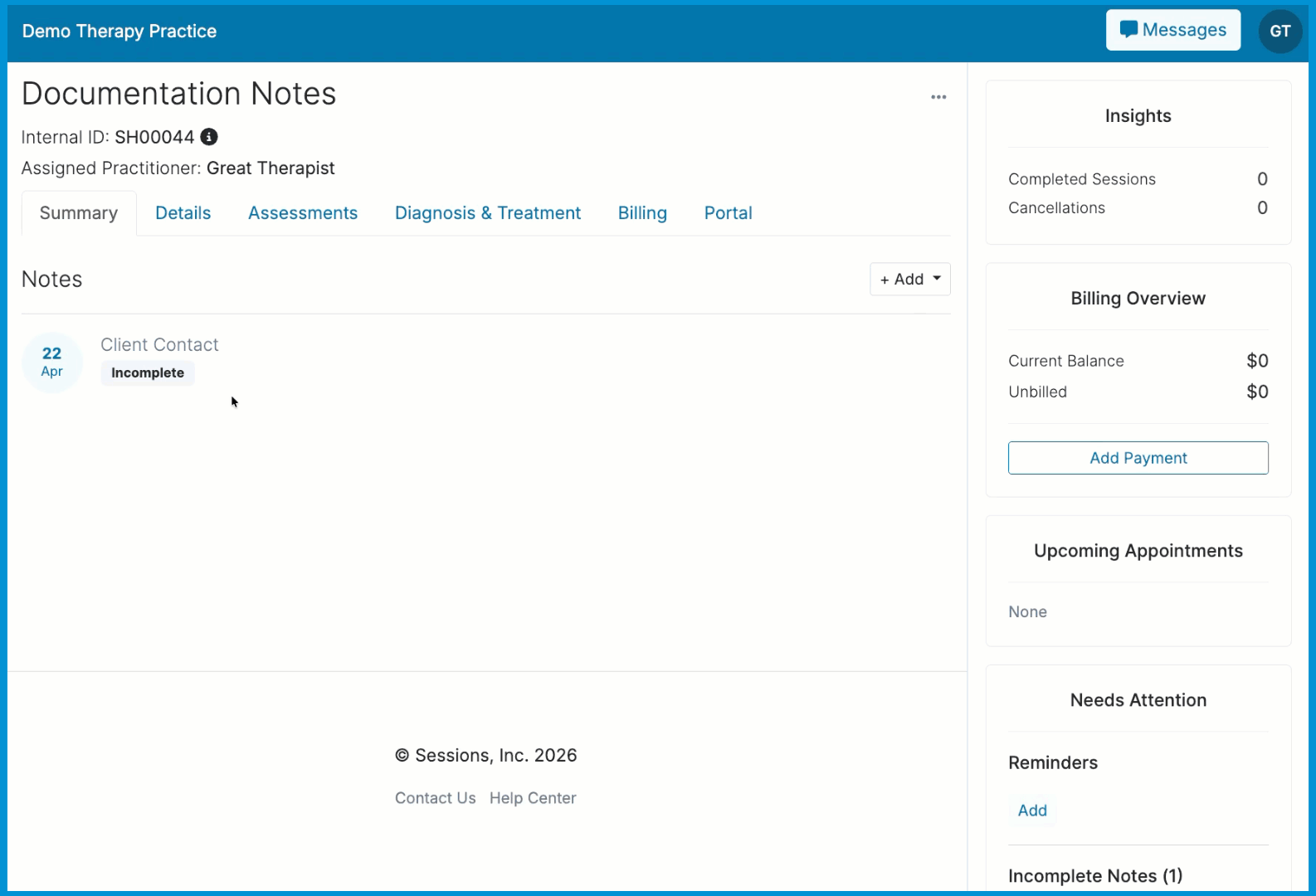Click the Unbilled amount label
The image size is (1316, 896).
(1037, 392)
